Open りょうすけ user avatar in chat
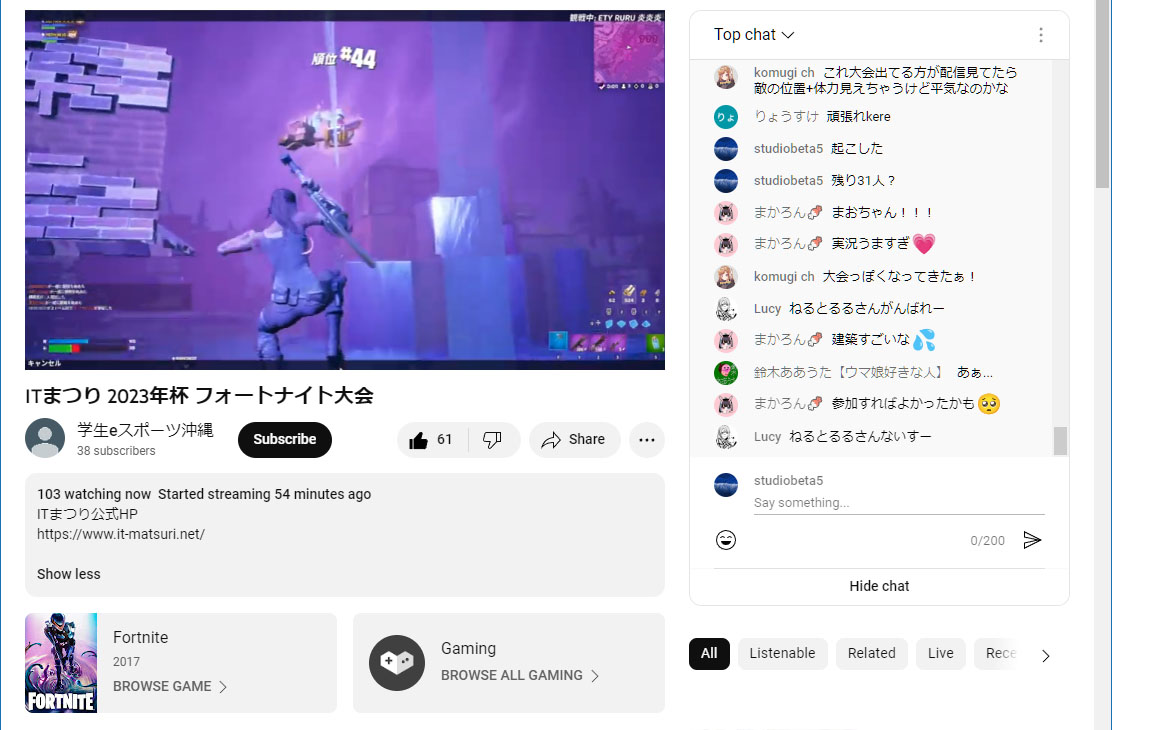The width and height of the screenshot is (1152, 730). pos(726,117)
